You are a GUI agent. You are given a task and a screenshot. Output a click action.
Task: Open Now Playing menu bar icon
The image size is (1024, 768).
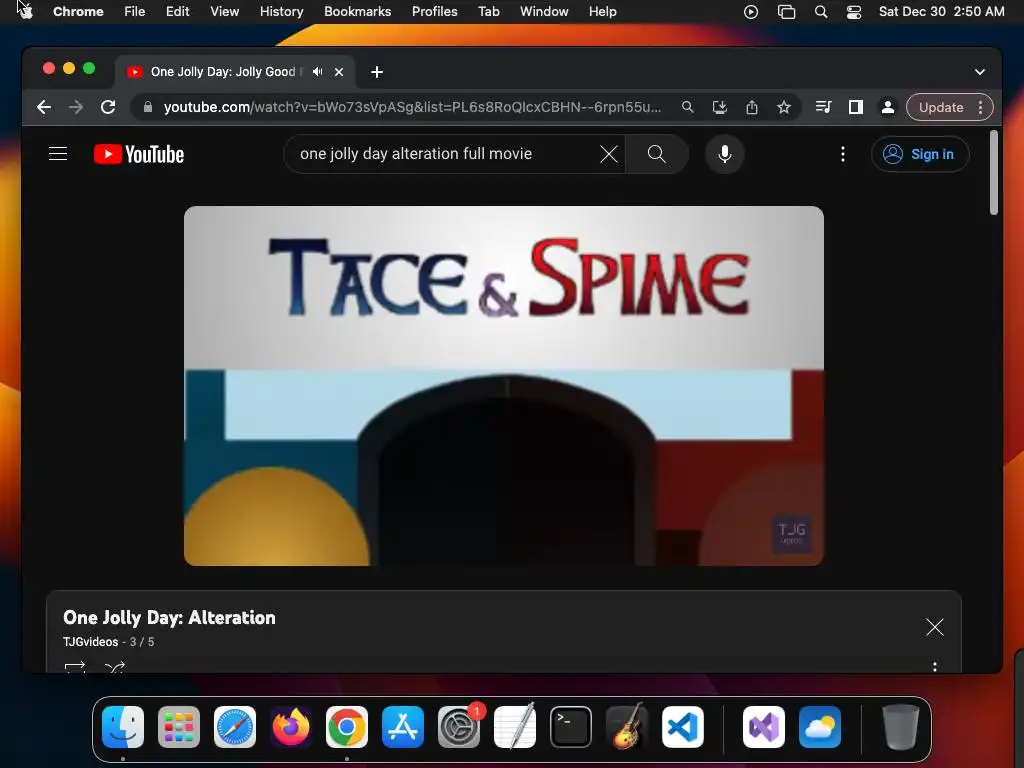pos(751,11)
